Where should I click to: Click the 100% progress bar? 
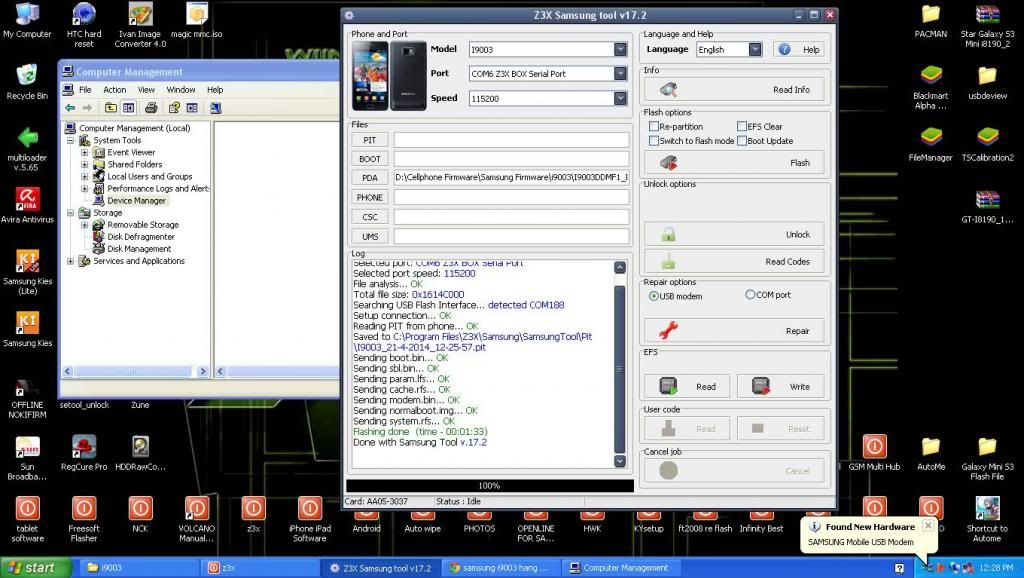pos(489,486)
